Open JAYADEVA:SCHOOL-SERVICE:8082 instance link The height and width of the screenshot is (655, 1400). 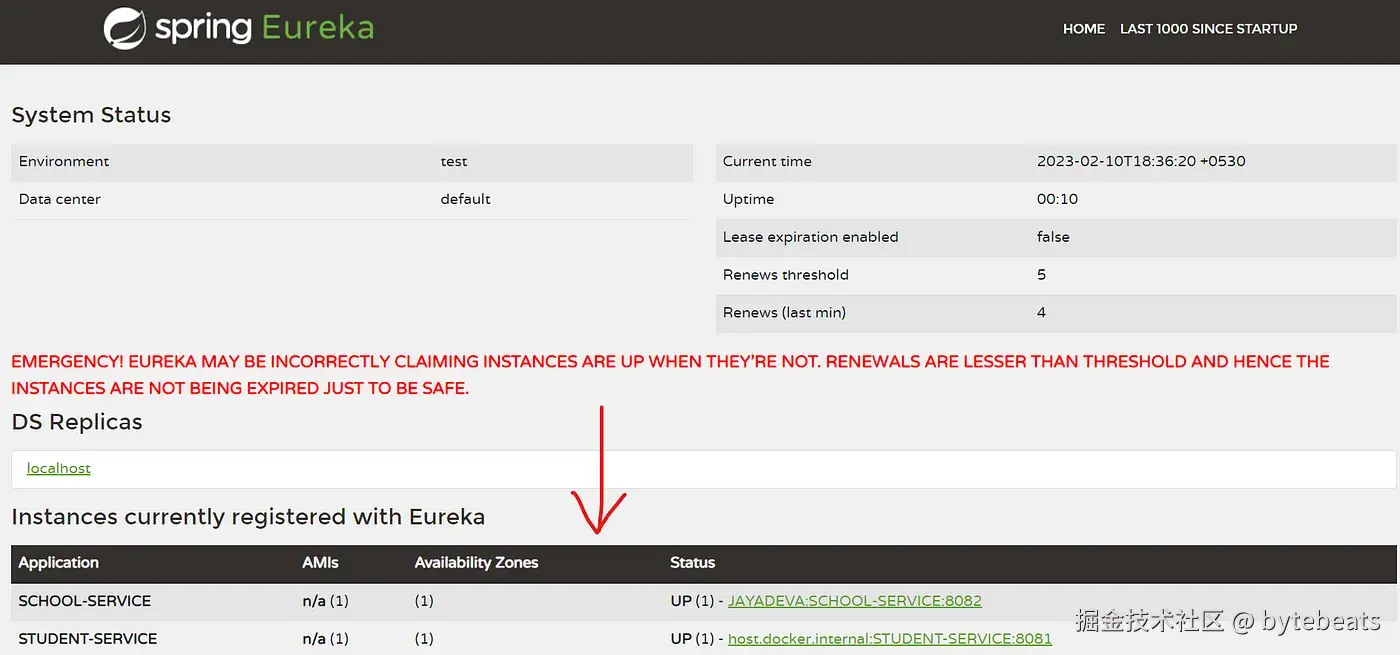point(855,601)
